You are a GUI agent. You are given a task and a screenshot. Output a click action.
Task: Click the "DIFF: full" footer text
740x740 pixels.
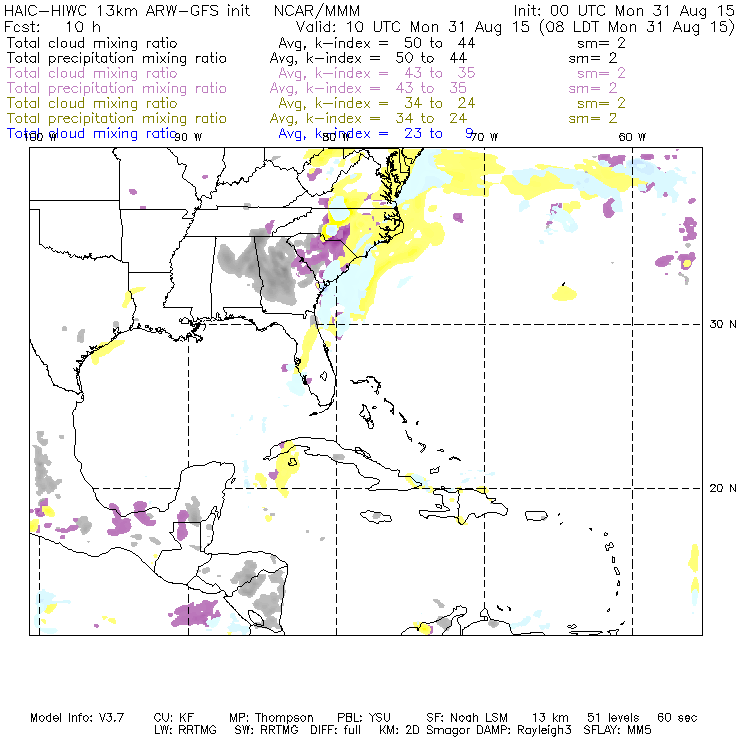[336, 730]
